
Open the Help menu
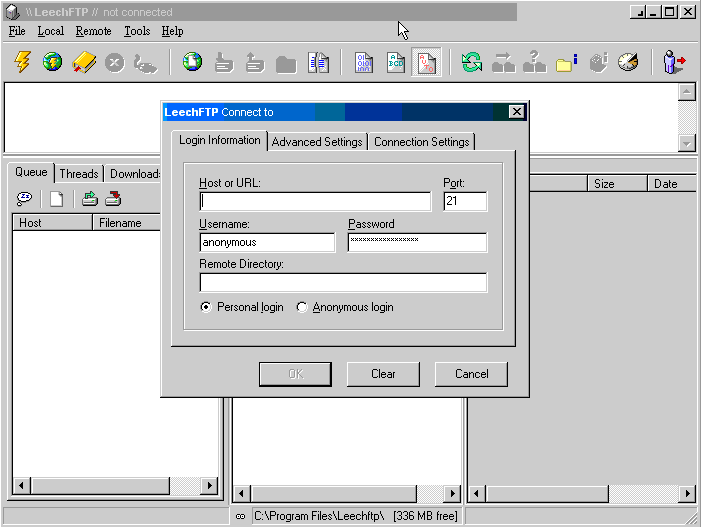pyautogui.click(x=173, y=31)
